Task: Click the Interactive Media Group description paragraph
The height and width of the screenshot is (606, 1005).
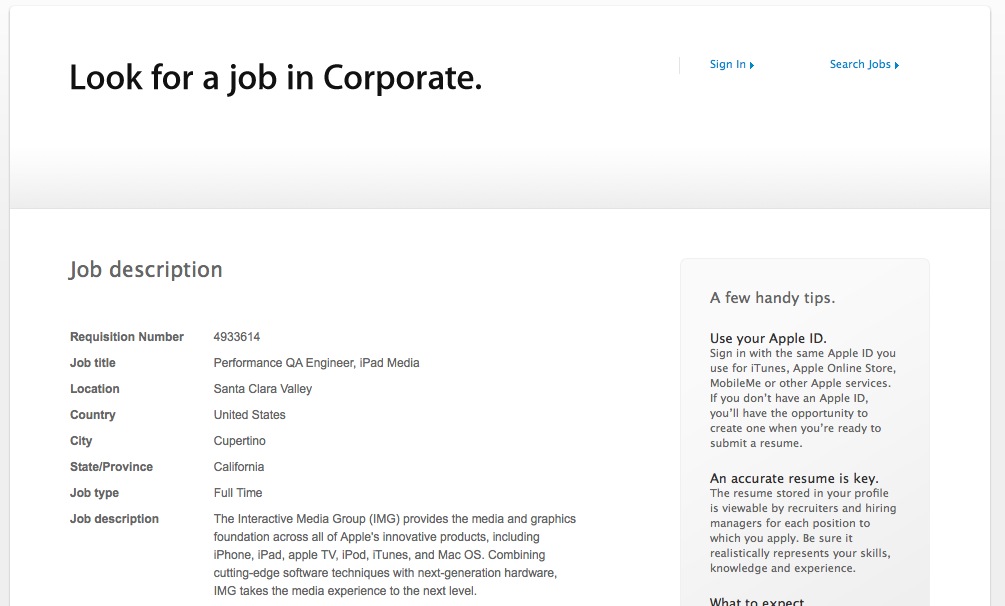Action: pyautogui.click(x=394, y=555)
